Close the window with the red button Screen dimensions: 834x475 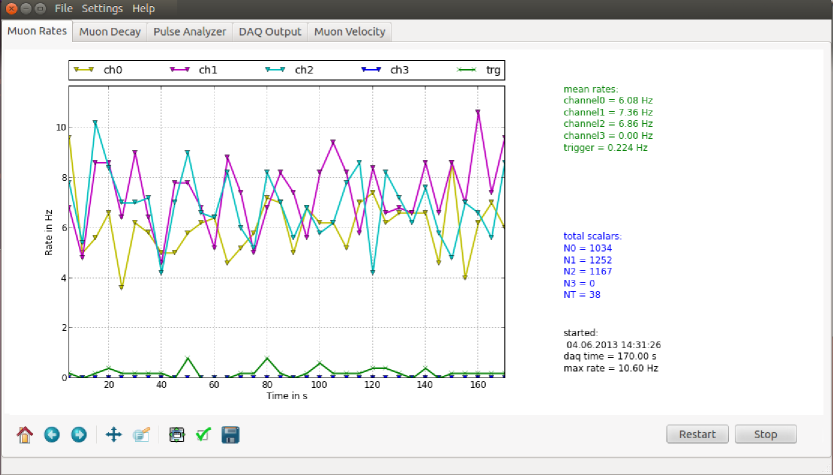click(x=11, y=9)
